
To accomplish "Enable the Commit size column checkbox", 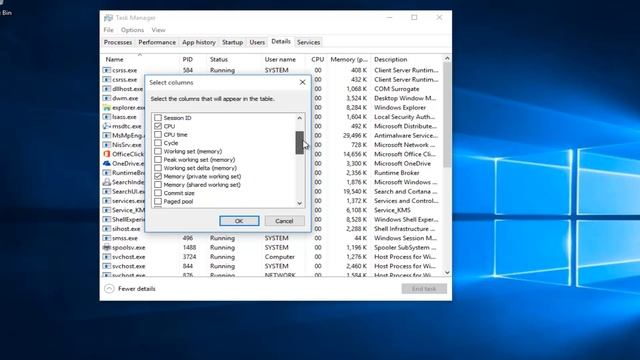I will pos(158,193).
